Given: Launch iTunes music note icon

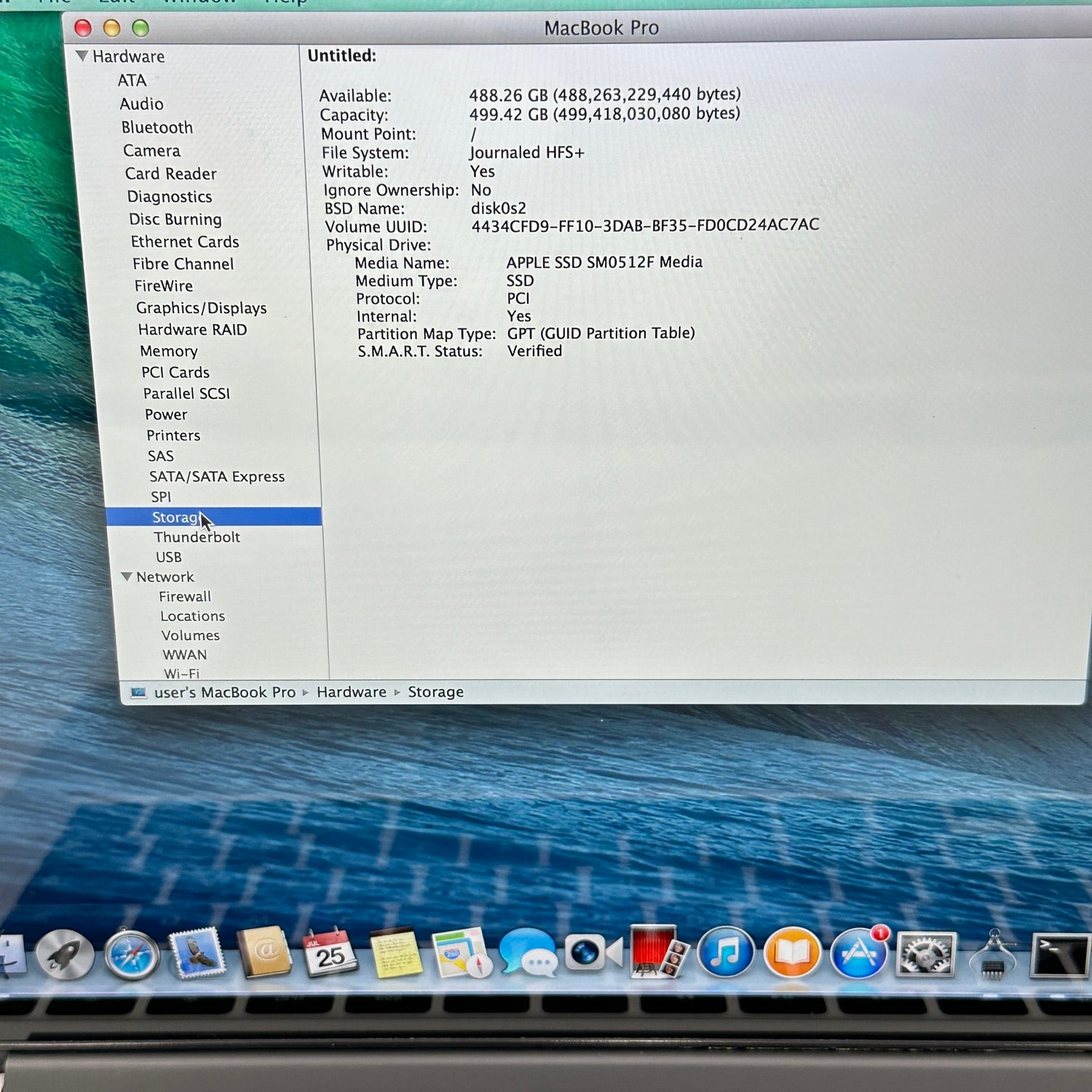Looking at the screenshot, I should 725,952.
